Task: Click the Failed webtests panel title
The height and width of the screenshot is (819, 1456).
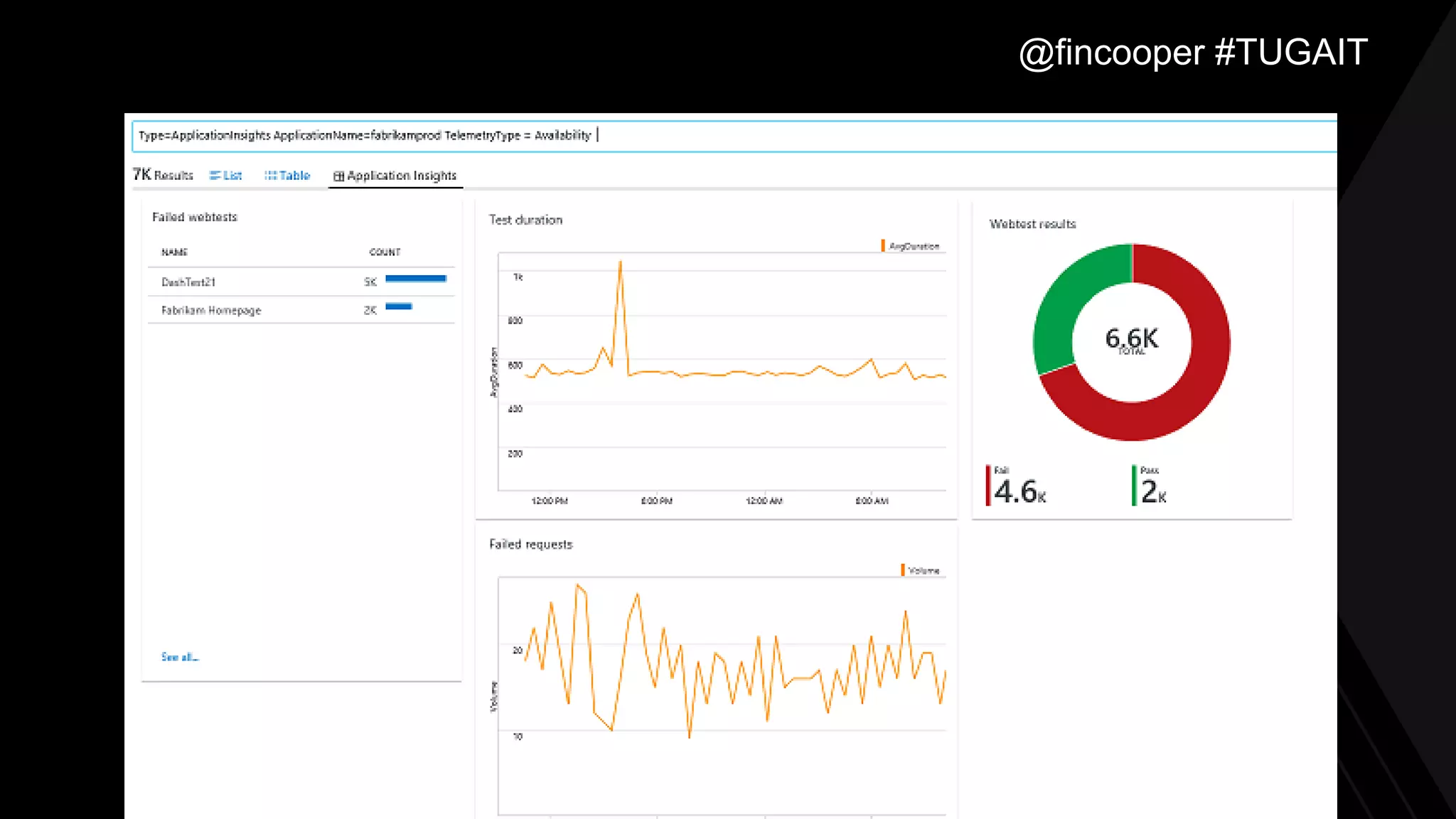Action: point(194,218)
